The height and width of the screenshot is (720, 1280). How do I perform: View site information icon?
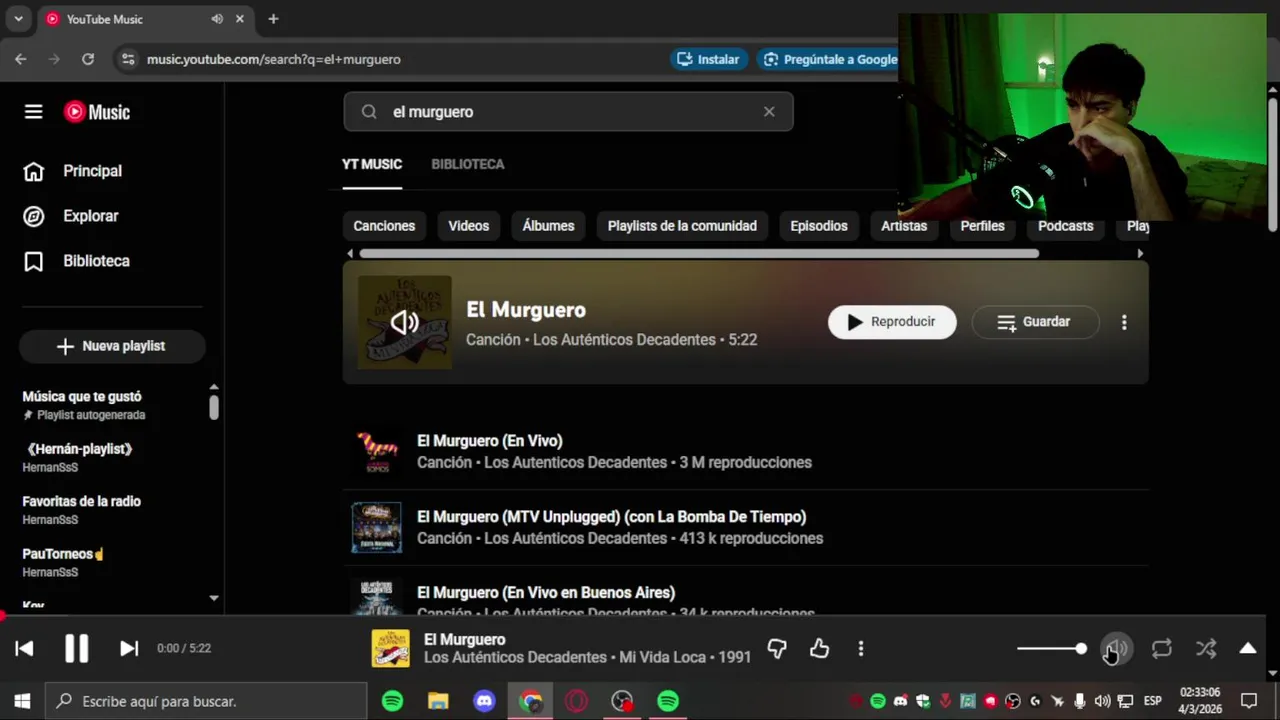point(128,59)
